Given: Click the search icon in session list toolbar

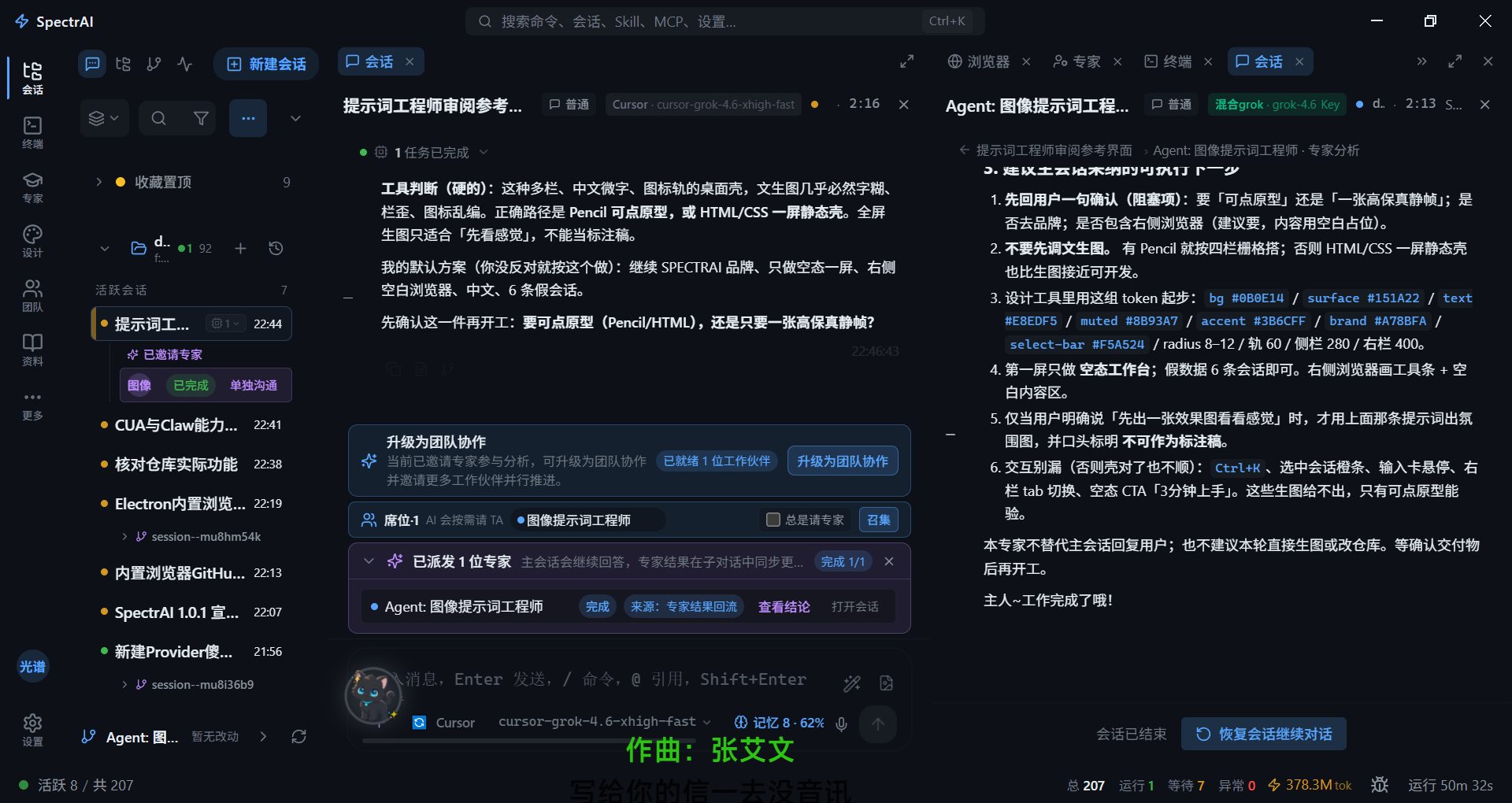Looking at the screenshot, I should pyautogui.click(x=158, y=118).
